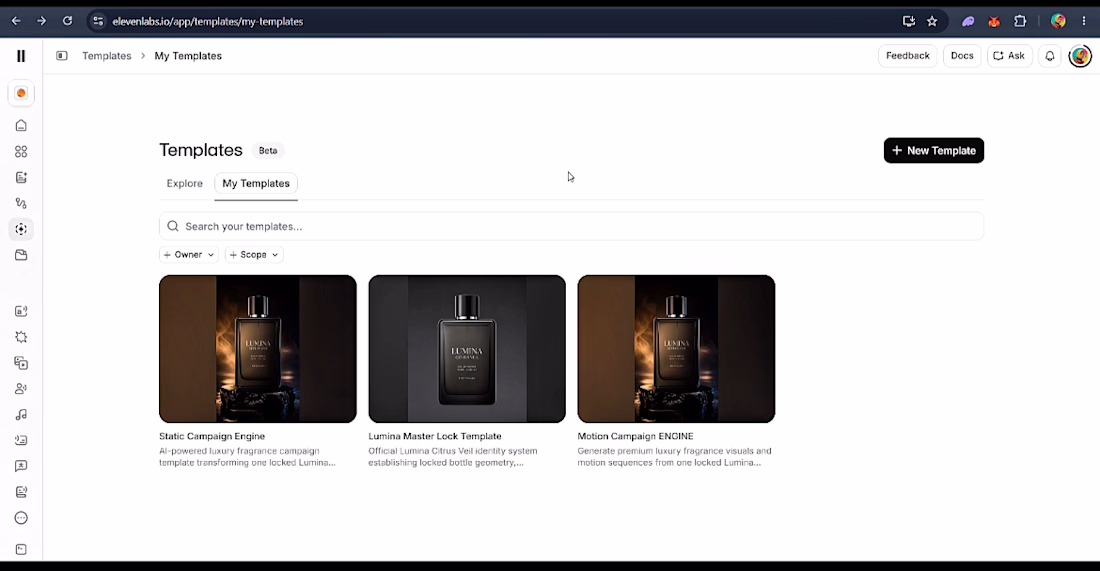This screenshot has width=1100, height=571.
Task: Open Docs
Action: coord(962,55)
